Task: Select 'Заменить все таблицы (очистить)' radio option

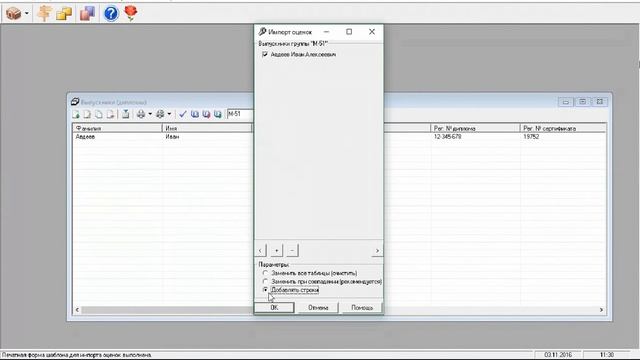Action: pyautogui.click(x=265, y=273)
